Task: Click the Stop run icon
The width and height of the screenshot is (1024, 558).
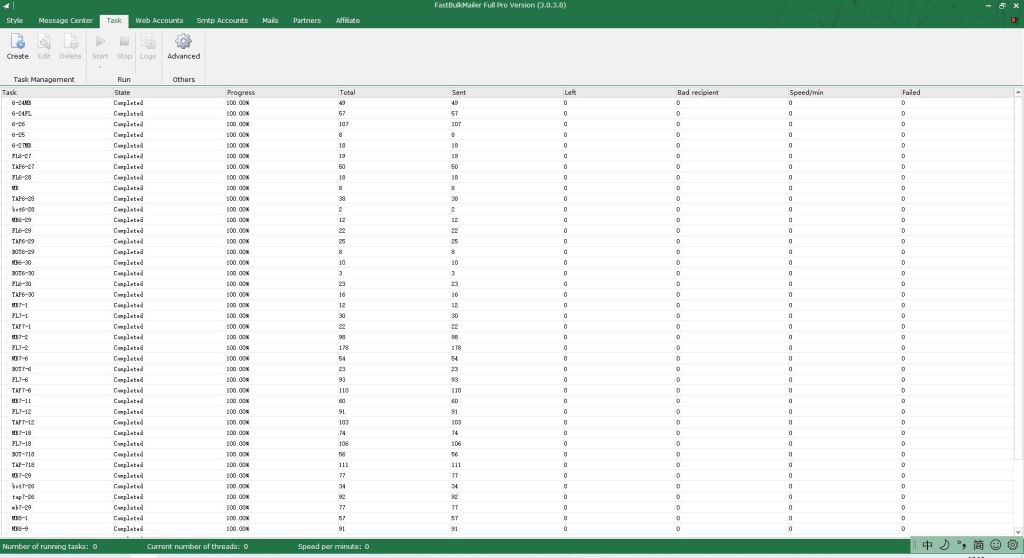Action: tap(124, 45)
